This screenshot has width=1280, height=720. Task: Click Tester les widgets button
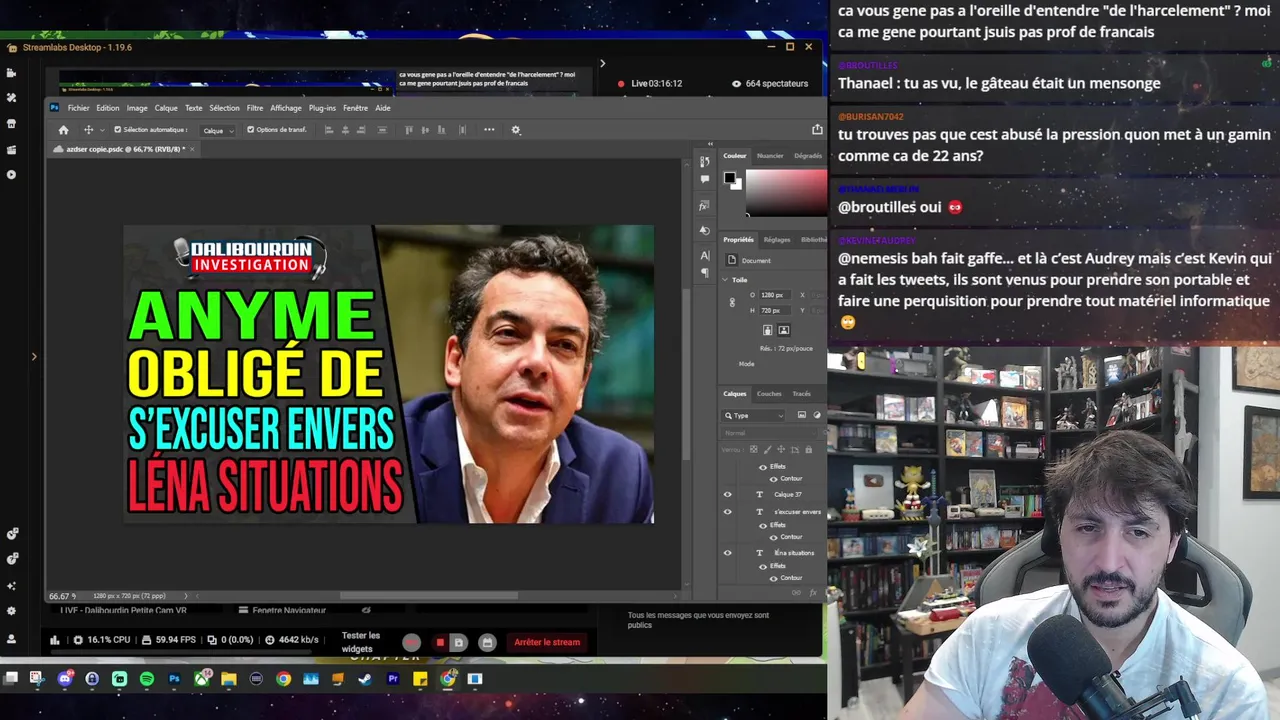(361, 642)
